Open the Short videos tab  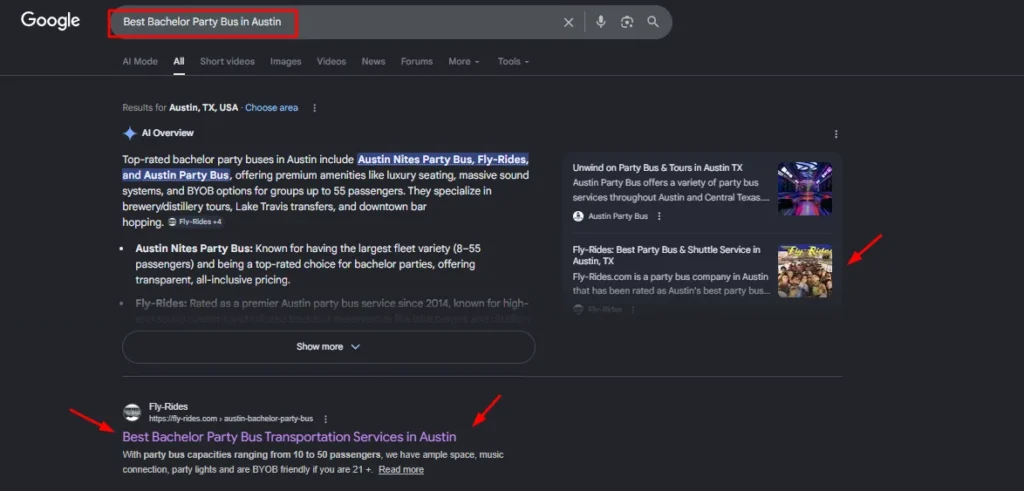227,61
